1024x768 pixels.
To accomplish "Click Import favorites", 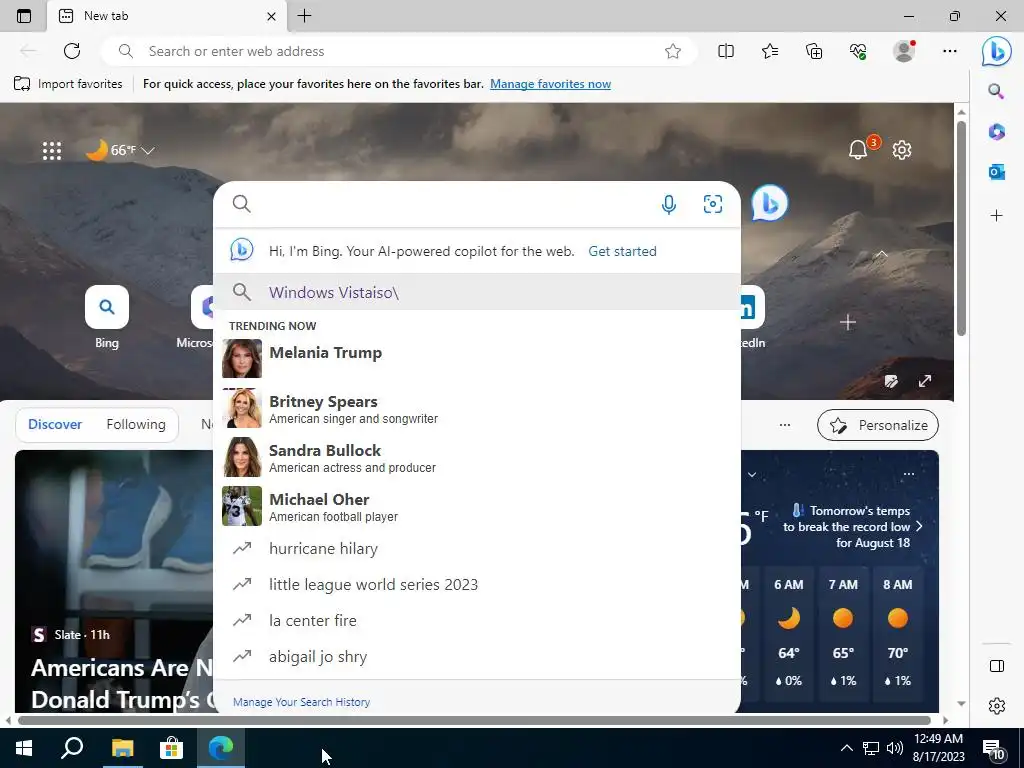I will (x=68, y=84).
